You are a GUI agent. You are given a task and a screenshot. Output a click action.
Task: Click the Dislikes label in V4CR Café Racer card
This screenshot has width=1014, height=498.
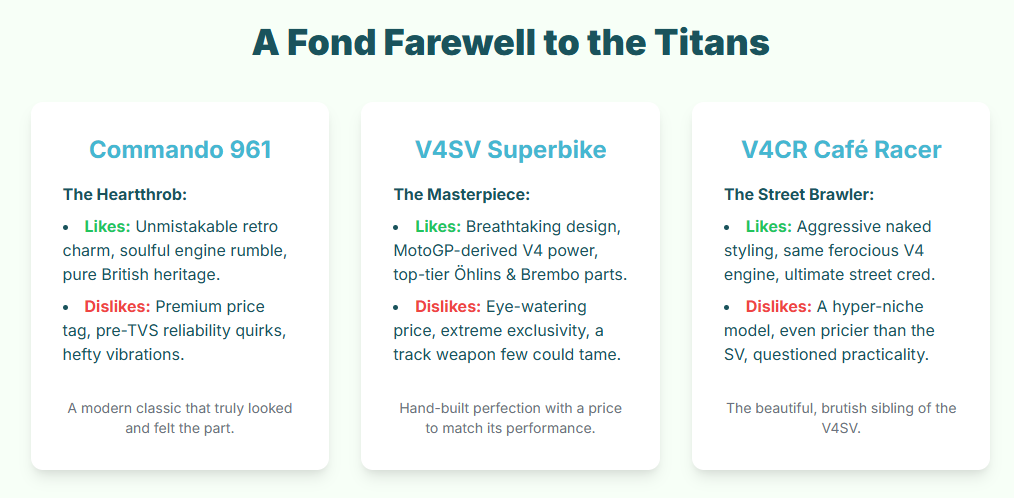779,306
